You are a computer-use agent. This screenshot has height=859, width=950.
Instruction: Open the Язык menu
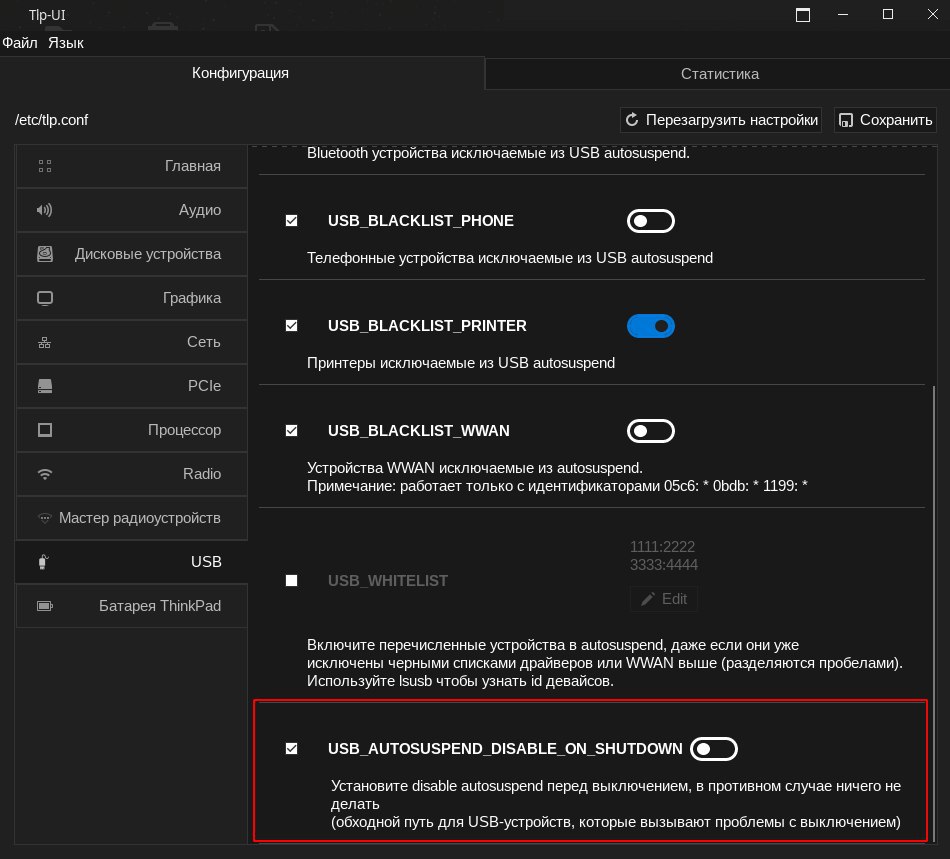[66, 43]
